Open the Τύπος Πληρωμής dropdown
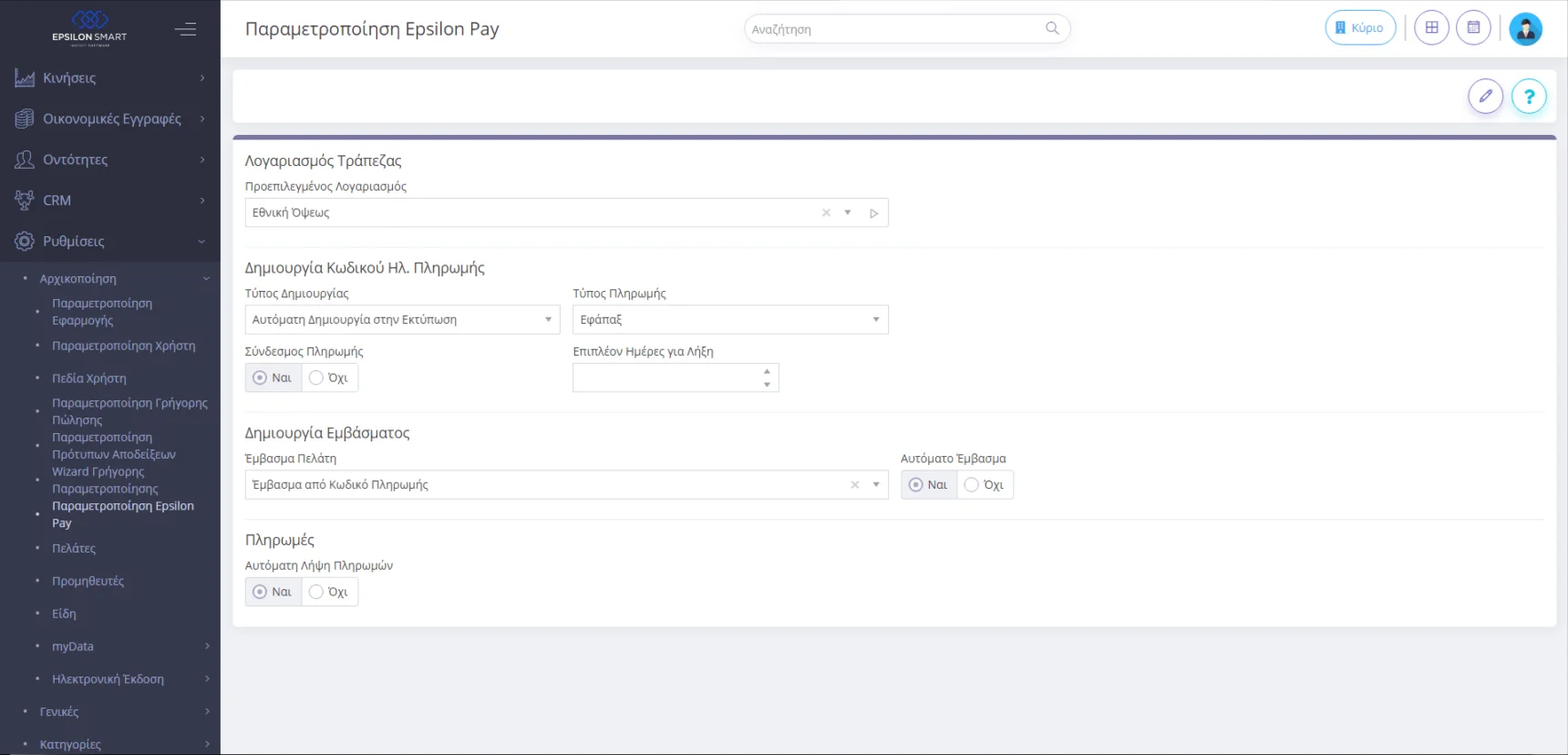The height and width of the screenshot is (755, 1568). click(x=730, y=320)
